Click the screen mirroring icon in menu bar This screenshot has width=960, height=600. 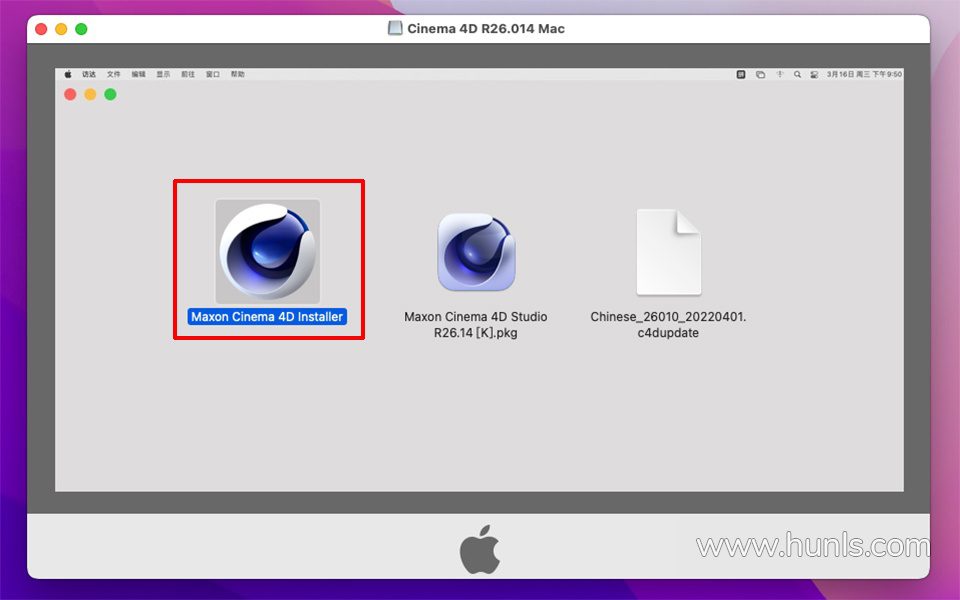760,74
